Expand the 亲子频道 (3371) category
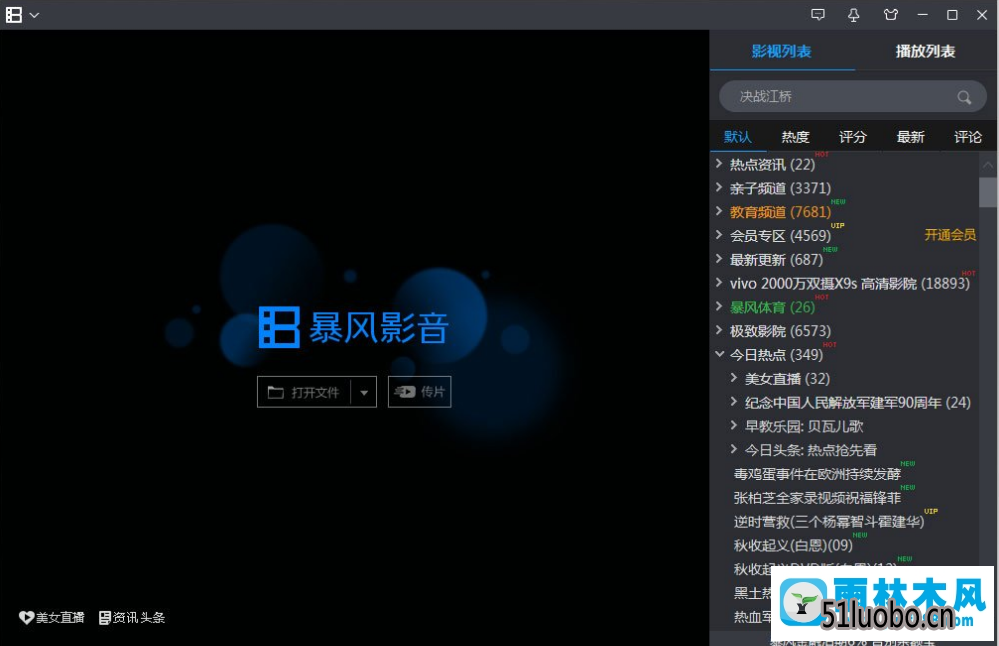The width and height of the screenshot is (999, 646). (719, 187)
